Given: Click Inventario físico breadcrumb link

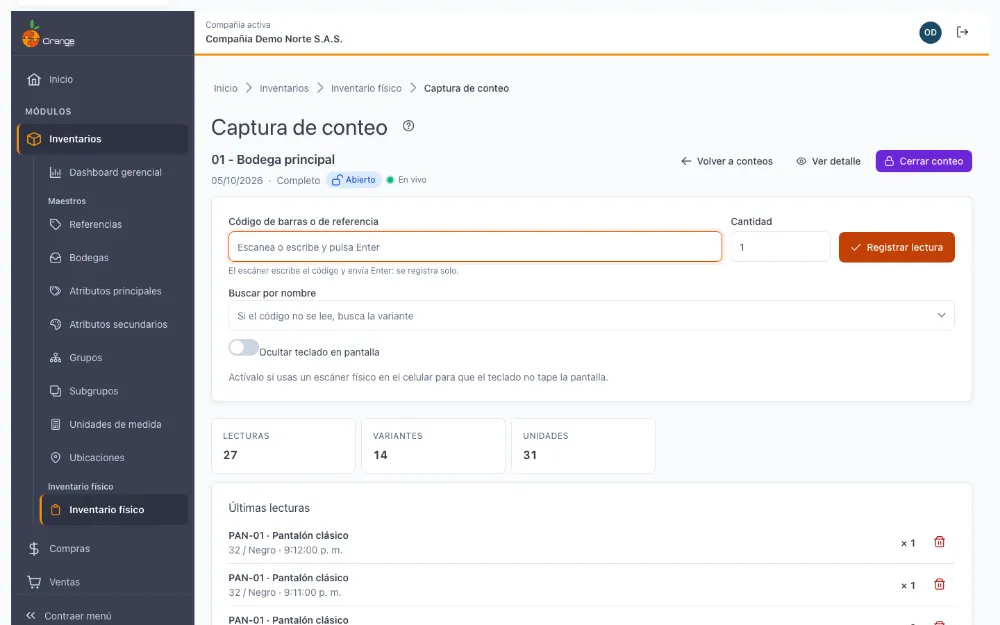Looking at the screenshot, I should click(x=366, y=88).
